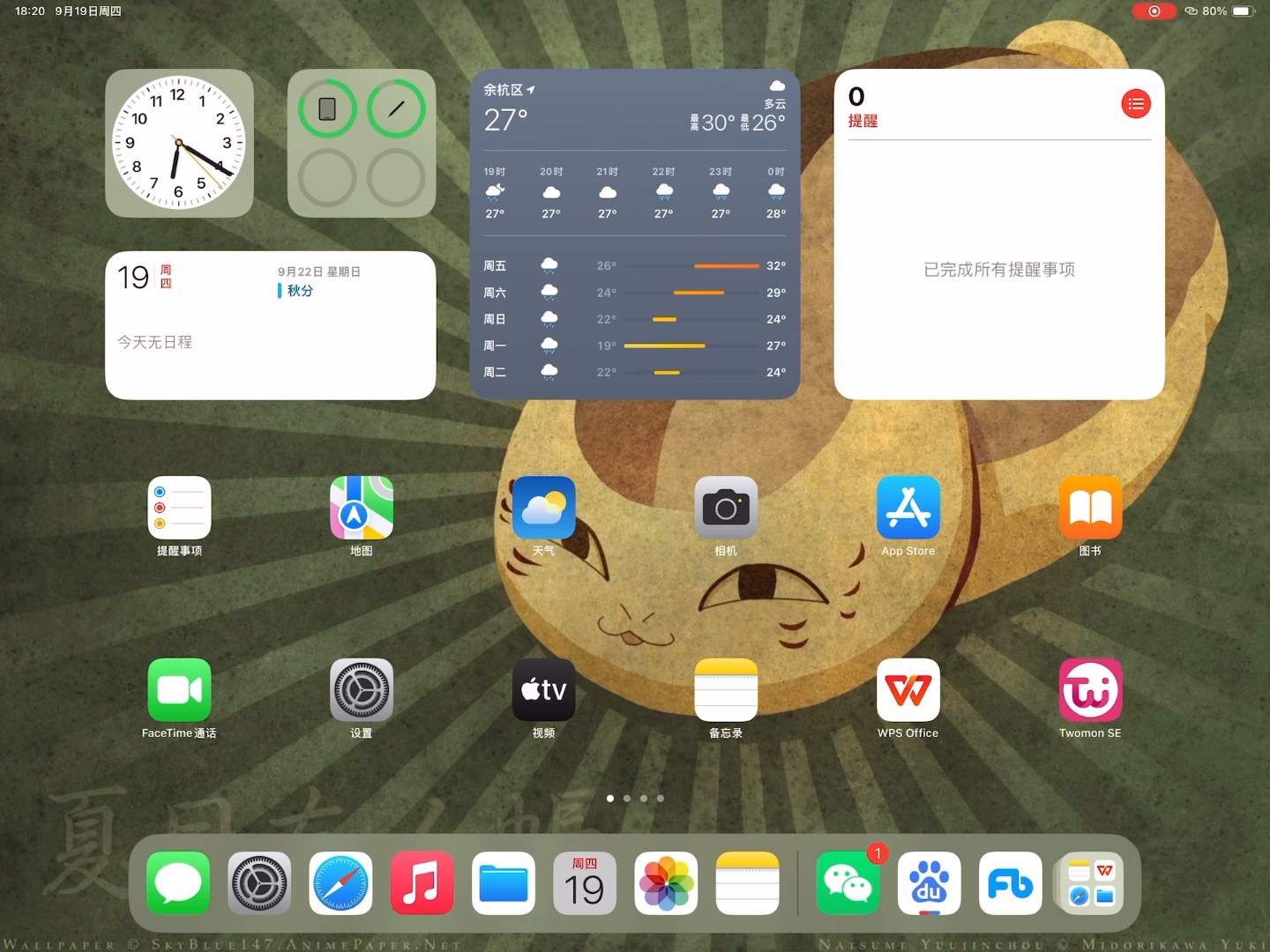The height and width of the screenshot is (952, 1270).
Task: Launch Safari from the dock
Action: coord(340,883)
